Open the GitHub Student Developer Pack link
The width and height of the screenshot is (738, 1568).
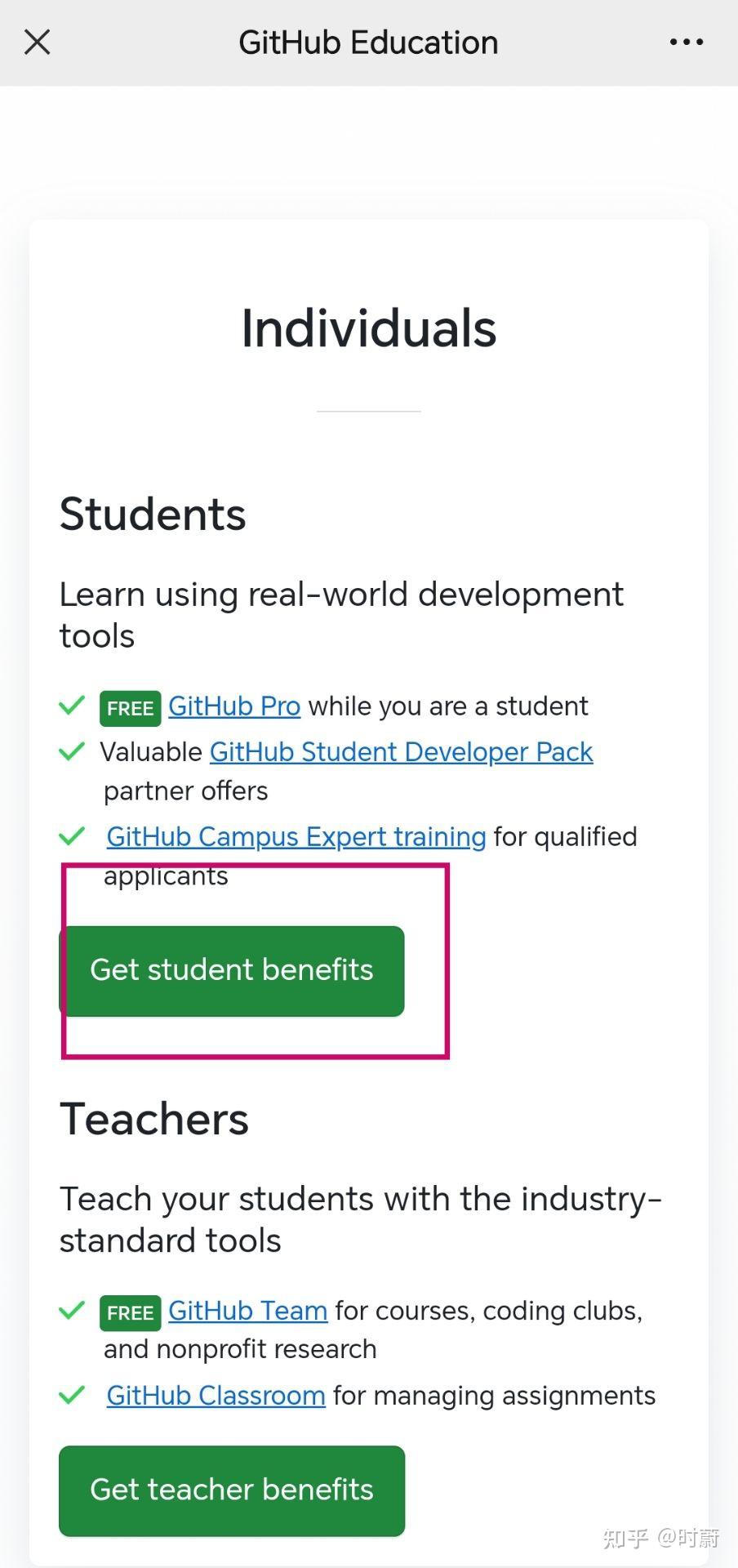(x=401, y=752)
